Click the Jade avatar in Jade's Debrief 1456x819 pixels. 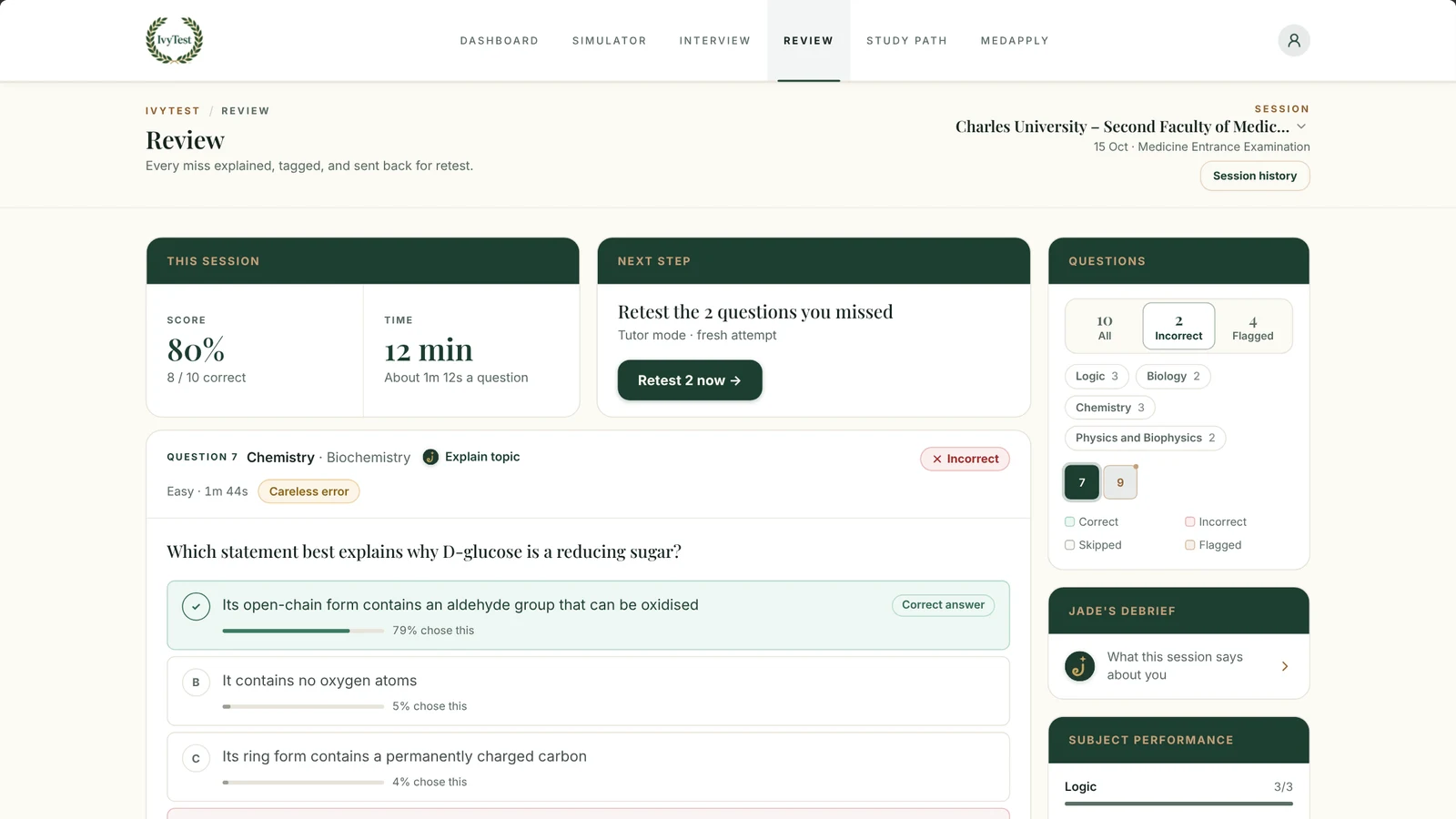[x=1080, y=666]
